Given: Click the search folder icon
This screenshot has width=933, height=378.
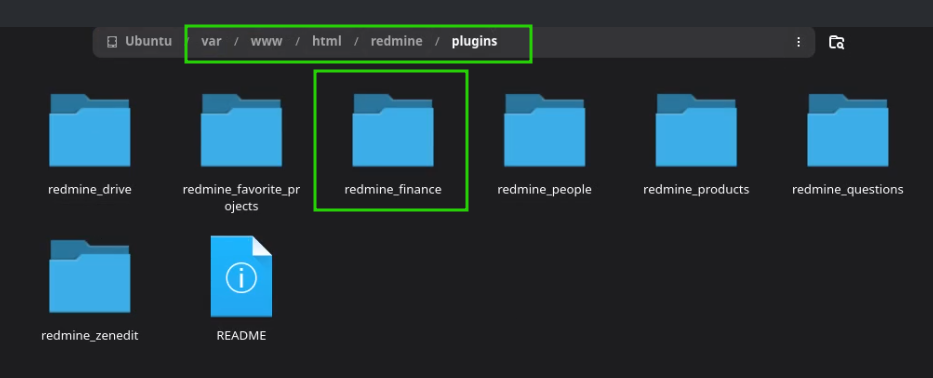Looking at the screenshot, I should (x=837, y=42).
